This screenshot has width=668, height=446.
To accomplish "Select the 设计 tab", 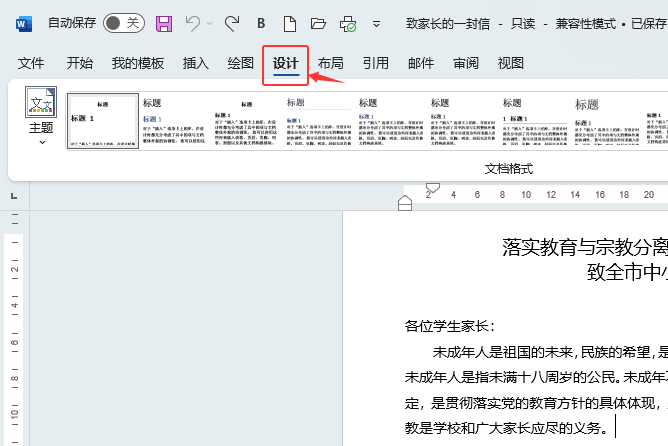I will coord(285,64).
